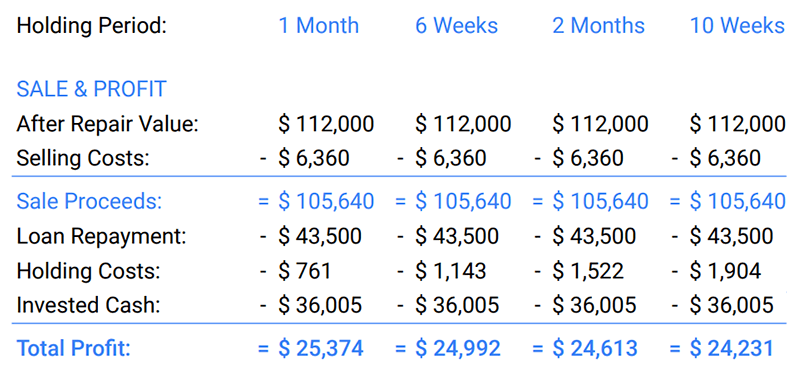This screenshot has width=800, height=370.
Task: Click Loan Repayment value under 10 Weeks
Action: [732, 236]
